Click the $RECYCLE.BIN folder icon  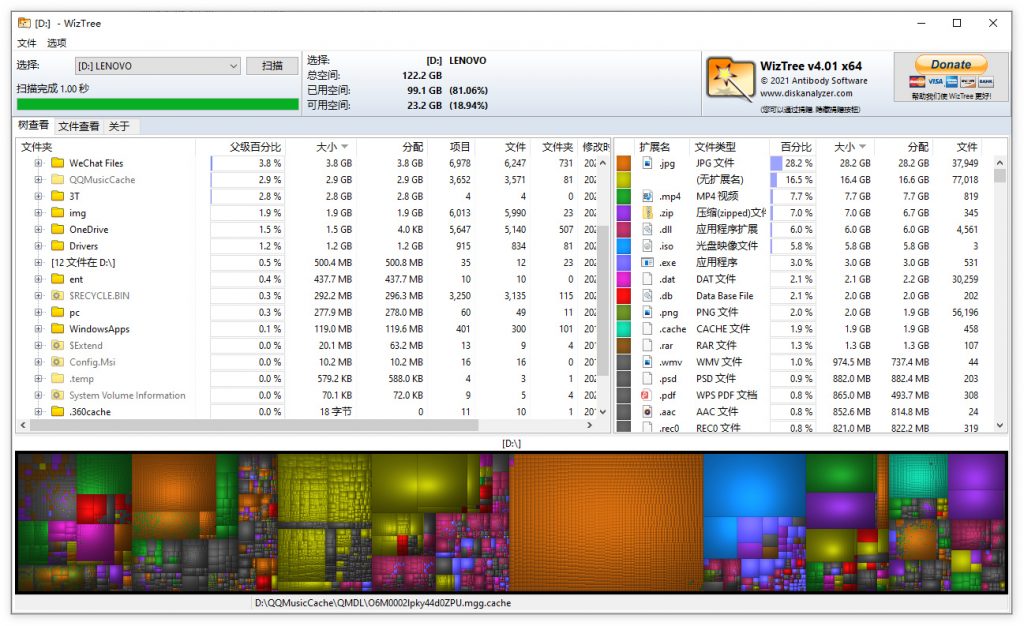coord(57,296)
